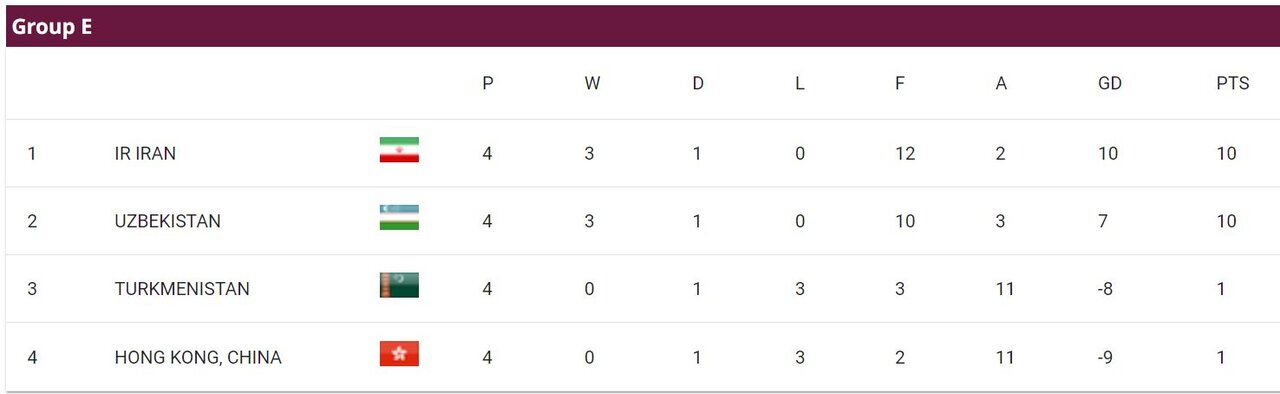This screenshot has width=1280, height=394.
Task: Click the GD column header
Action: pos(1110,84)
